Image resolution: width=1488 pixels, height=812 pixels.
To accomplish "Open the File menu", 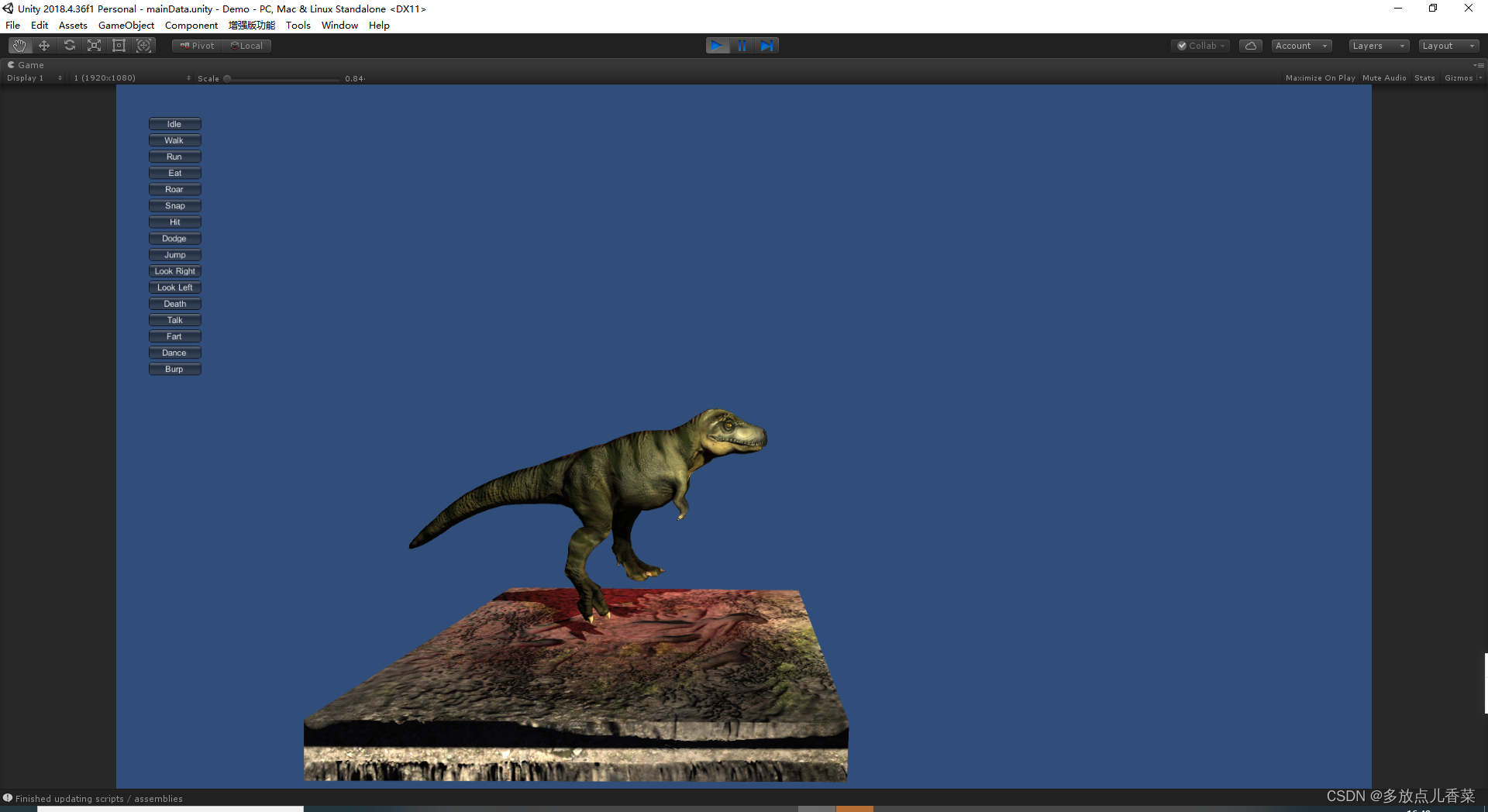I will point(13,26).
